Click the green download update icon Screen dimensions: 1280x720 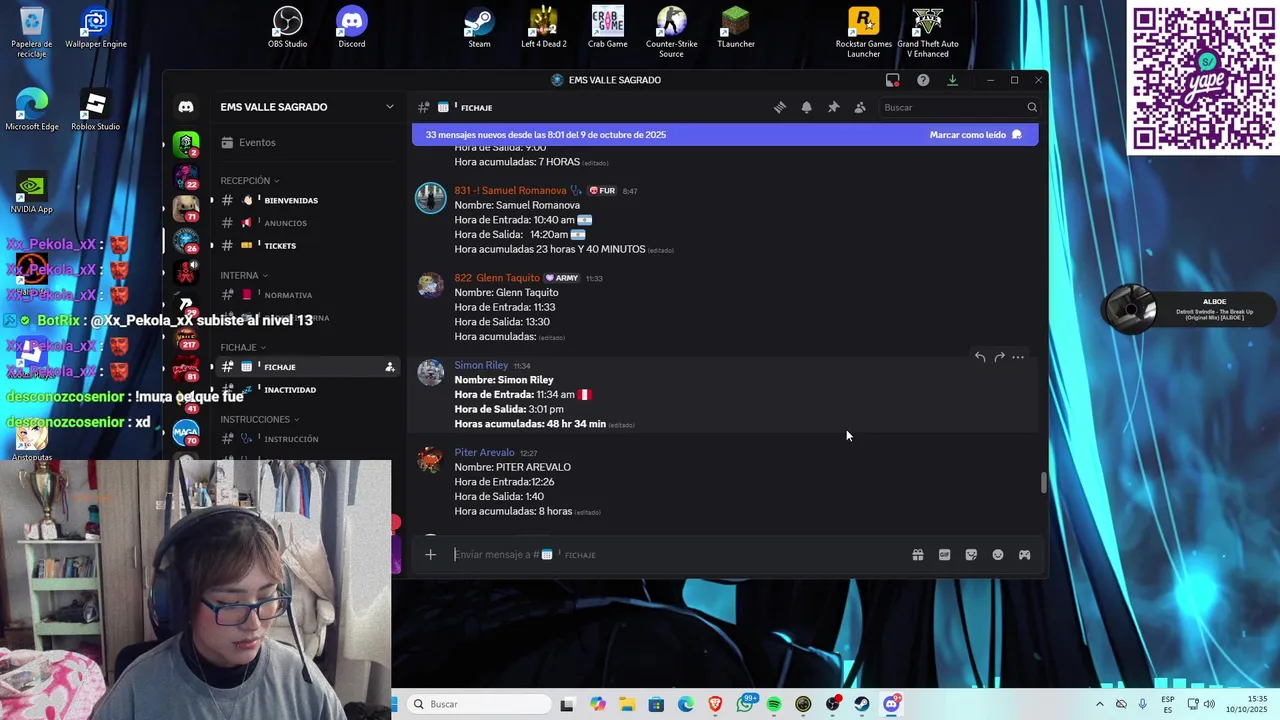coord(952,80)
